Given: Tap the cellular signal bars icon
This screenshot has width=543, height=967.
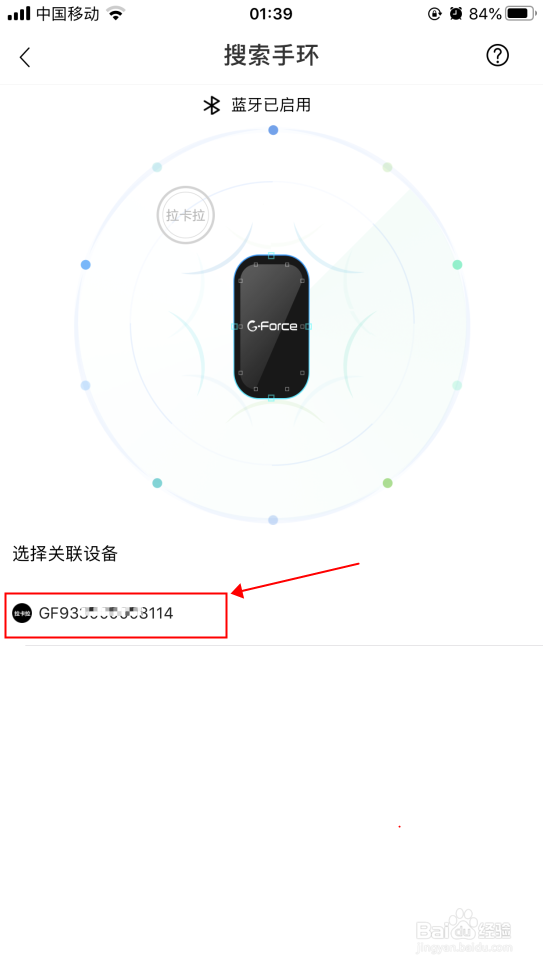Looking at the screenshot, I should tap(19, 14).
